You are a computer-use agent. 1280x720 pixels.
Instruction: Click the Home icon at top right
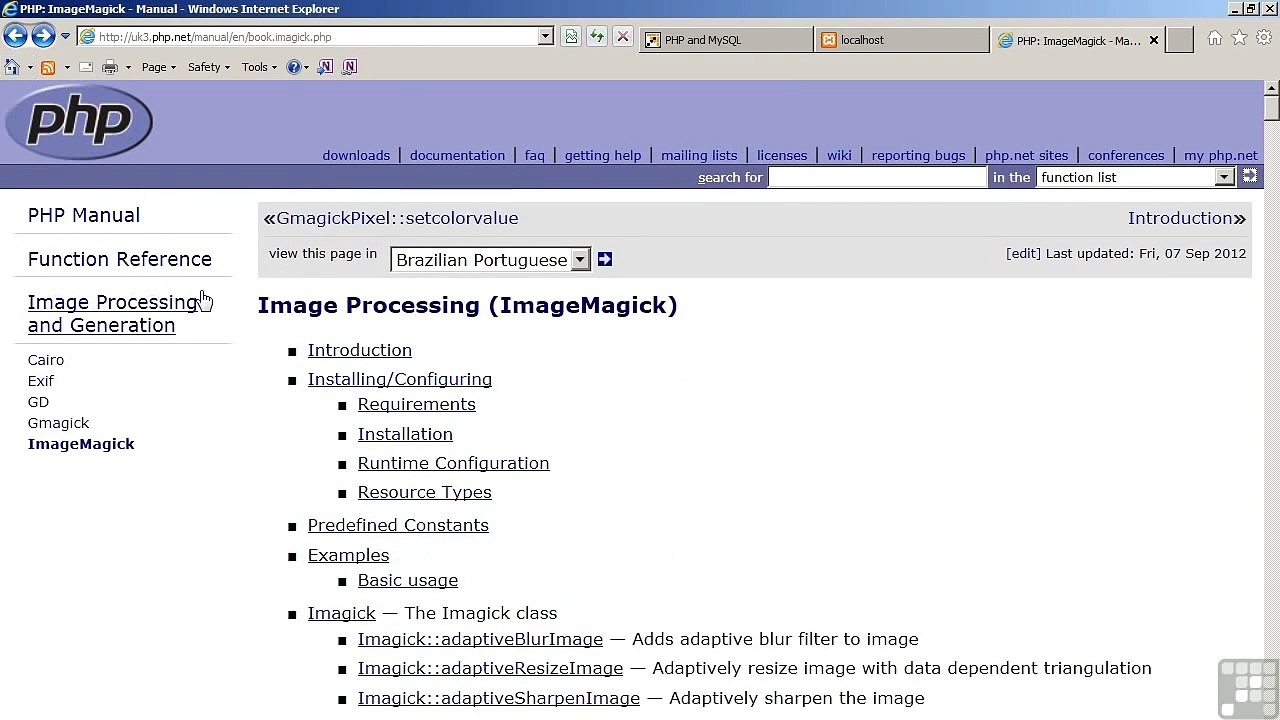click(1214, 38)
